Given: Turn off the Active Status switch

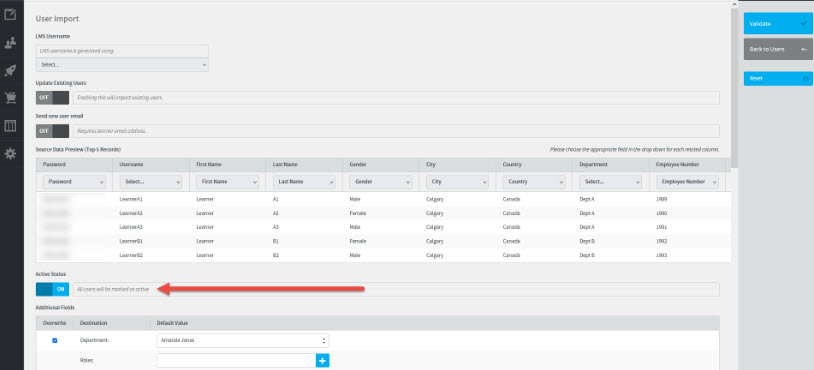Looking at the screenshot, I should pos(52,289).
